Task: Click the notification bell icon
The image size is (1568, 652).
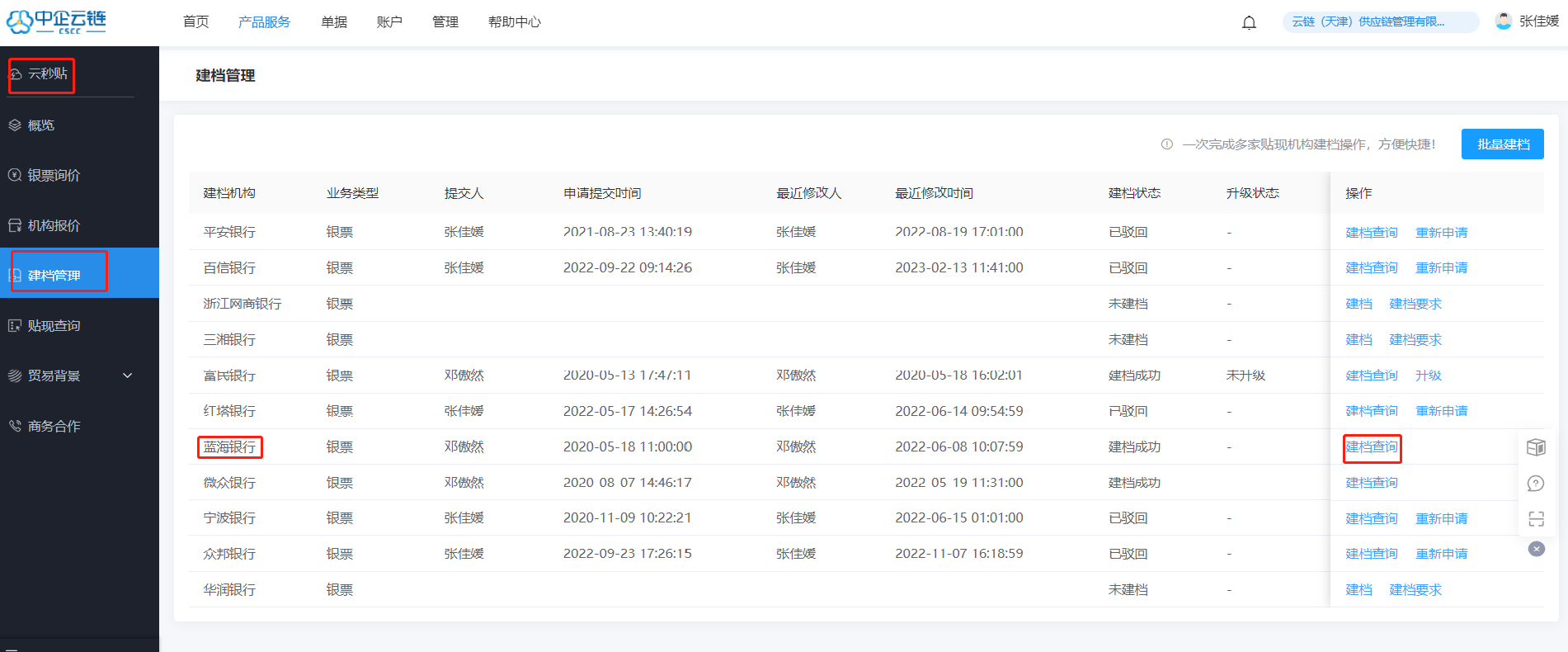Action: [1249, 22]
